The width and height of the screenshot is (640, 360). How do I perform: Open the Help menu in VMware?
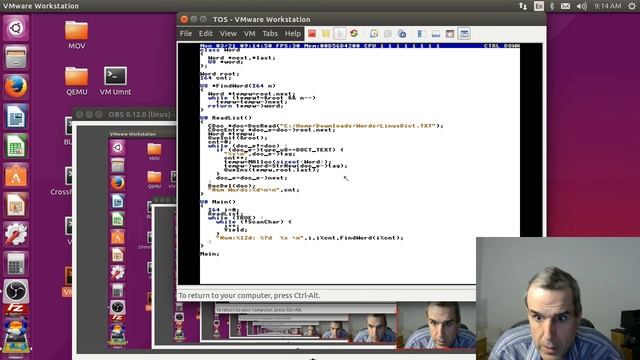coord(293,33)
